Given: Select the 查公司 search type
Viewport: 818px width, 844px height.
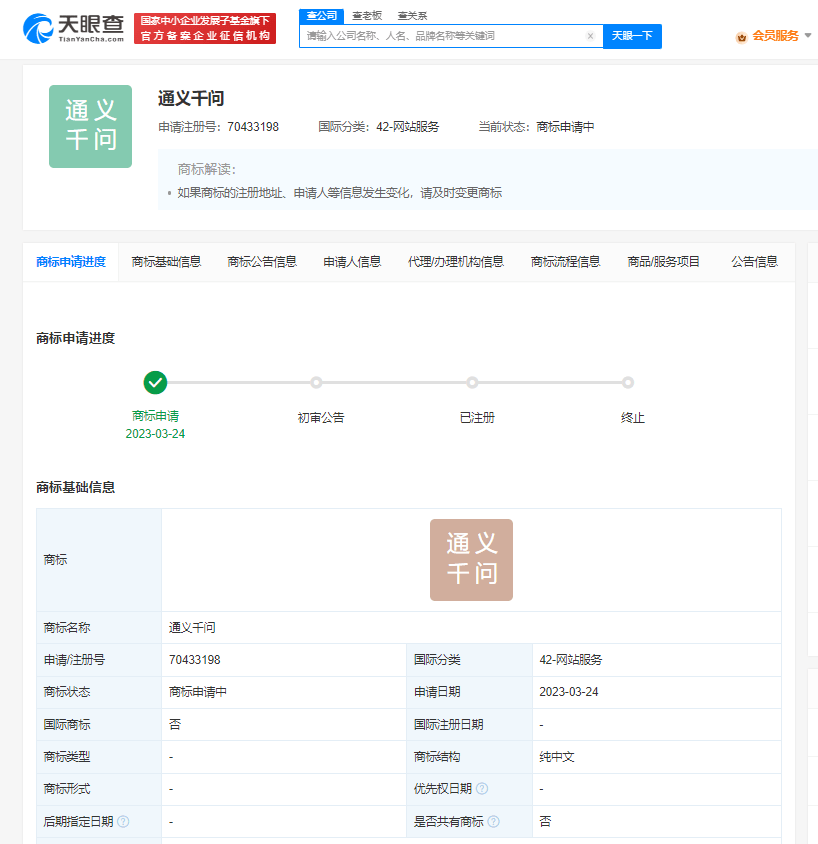Looking at the screenshot, I should tap(321, 16).
